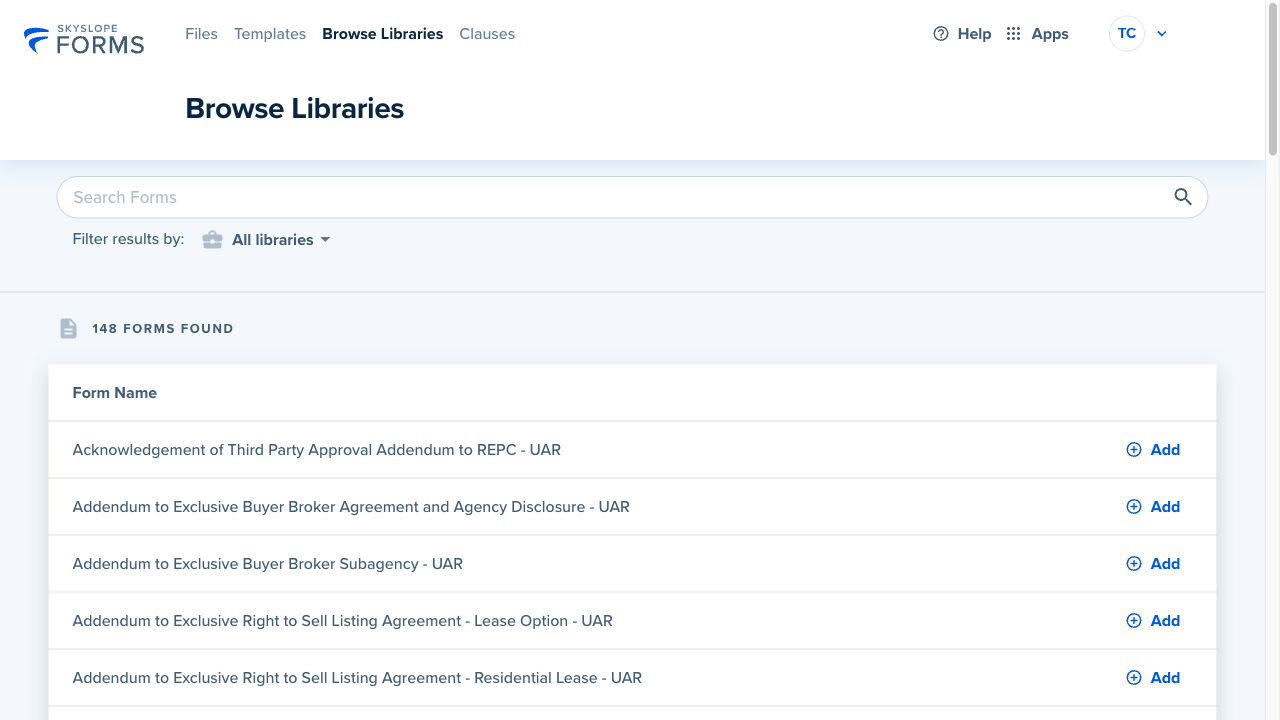Click the briefcase library filter icon

[x=212, y=240]
